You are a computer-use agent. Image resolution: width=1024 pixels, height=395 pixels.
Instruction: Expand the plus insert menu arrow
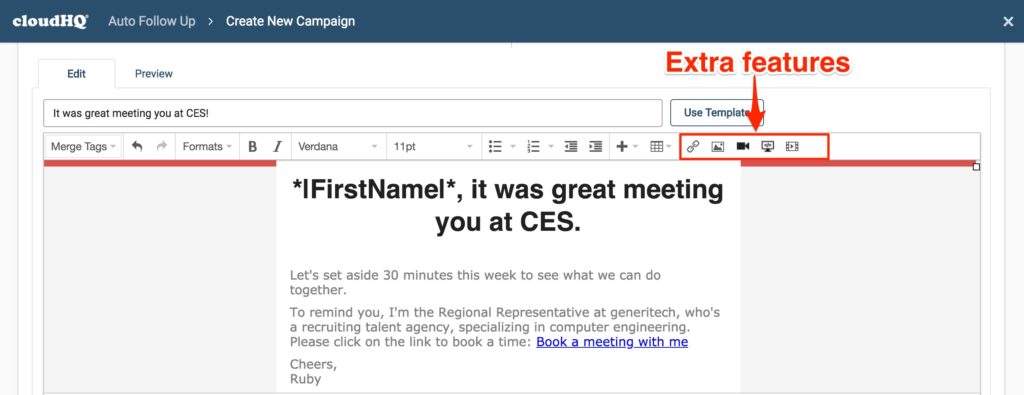[635, 147]
